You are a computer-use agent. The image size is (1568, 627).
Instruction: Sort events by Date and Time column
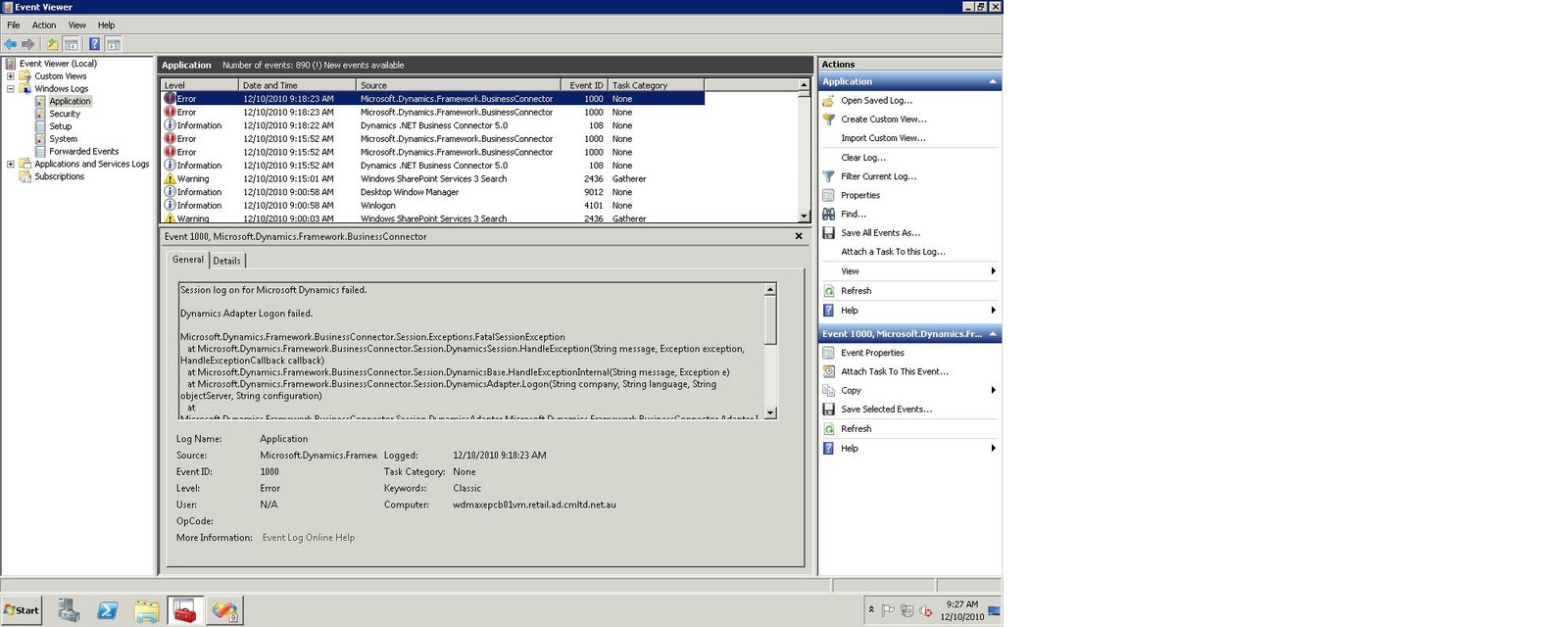[x=298, y=85]
